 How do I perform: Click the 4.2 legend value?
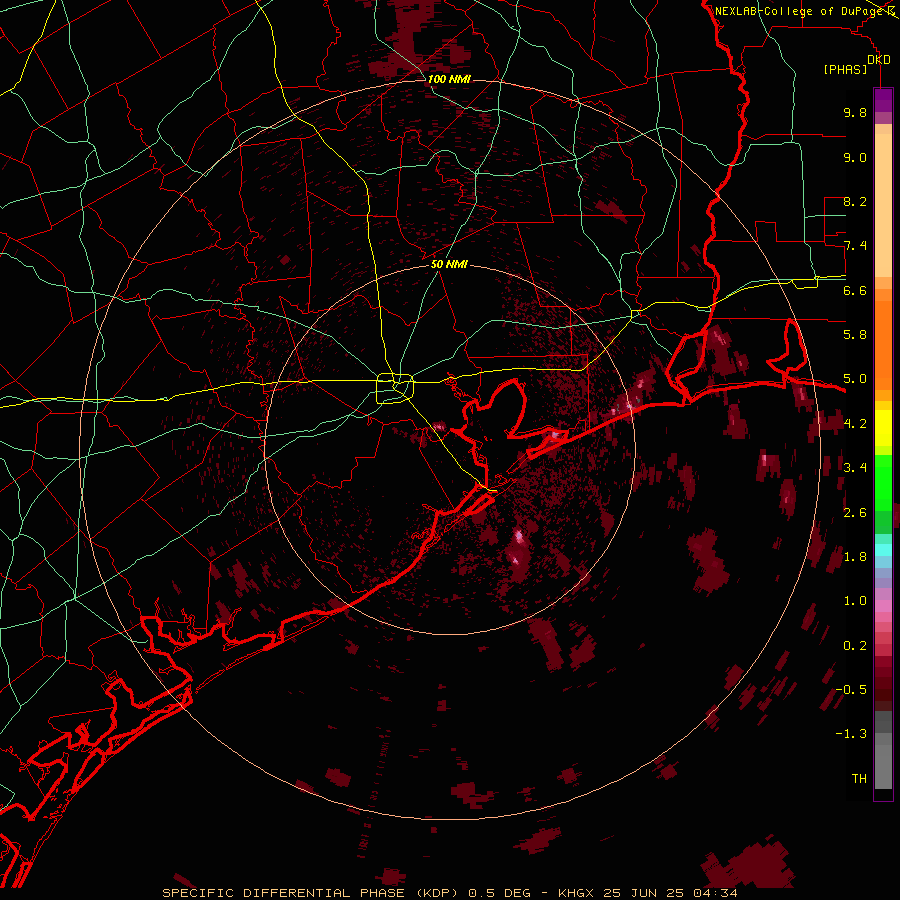[x=855, y=424]
